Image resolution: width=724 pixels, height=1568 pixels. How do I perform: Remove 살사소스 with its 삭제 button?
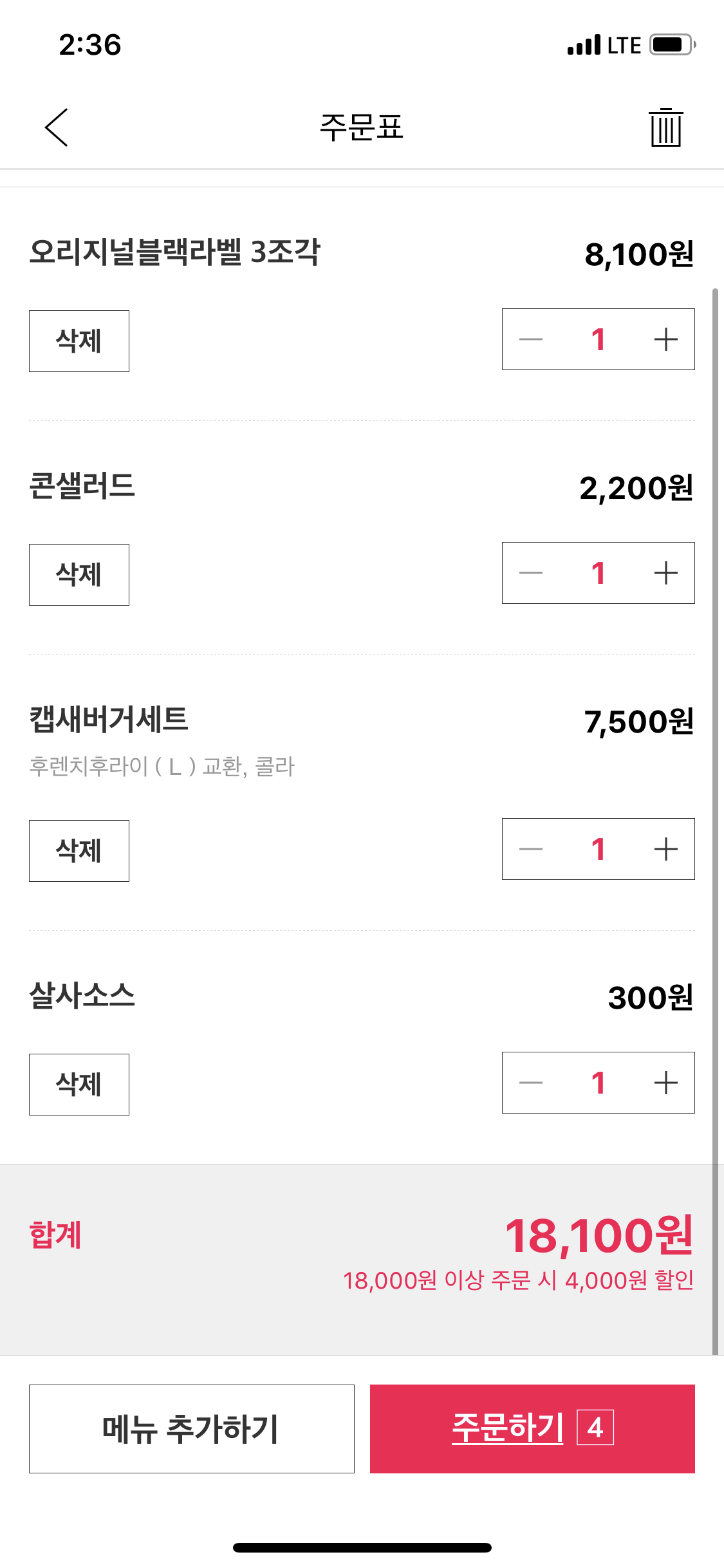coord(79,1085)
